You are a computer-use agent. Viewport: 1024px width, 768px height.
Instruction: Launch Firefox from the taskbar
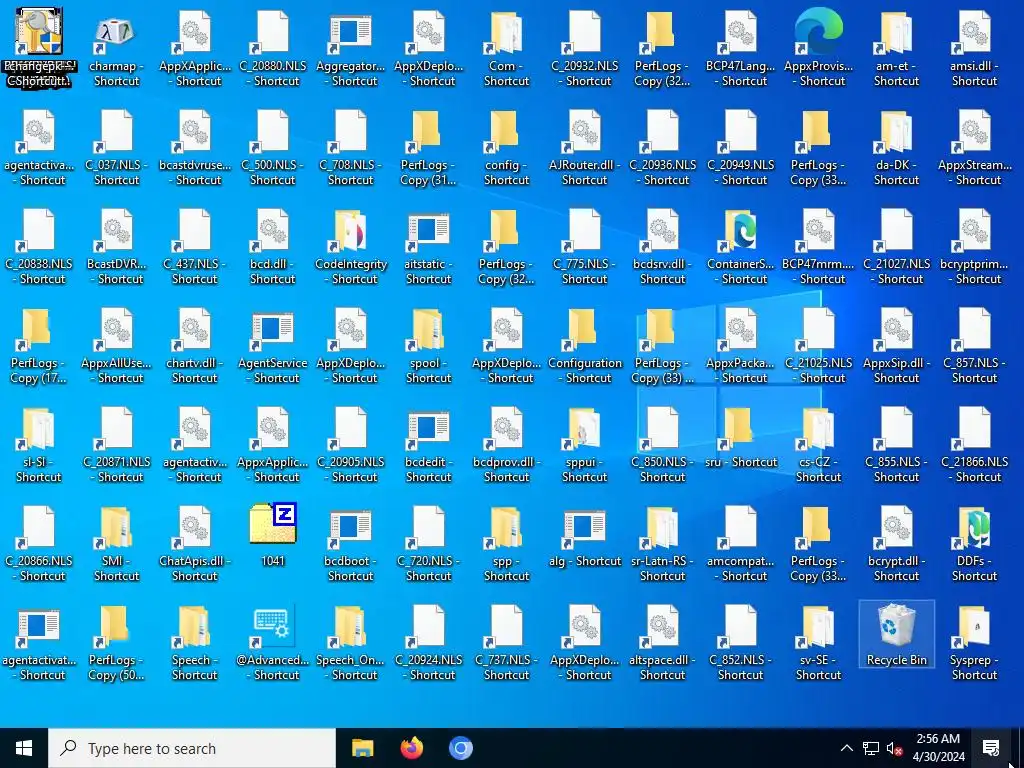tap(411, 748)
